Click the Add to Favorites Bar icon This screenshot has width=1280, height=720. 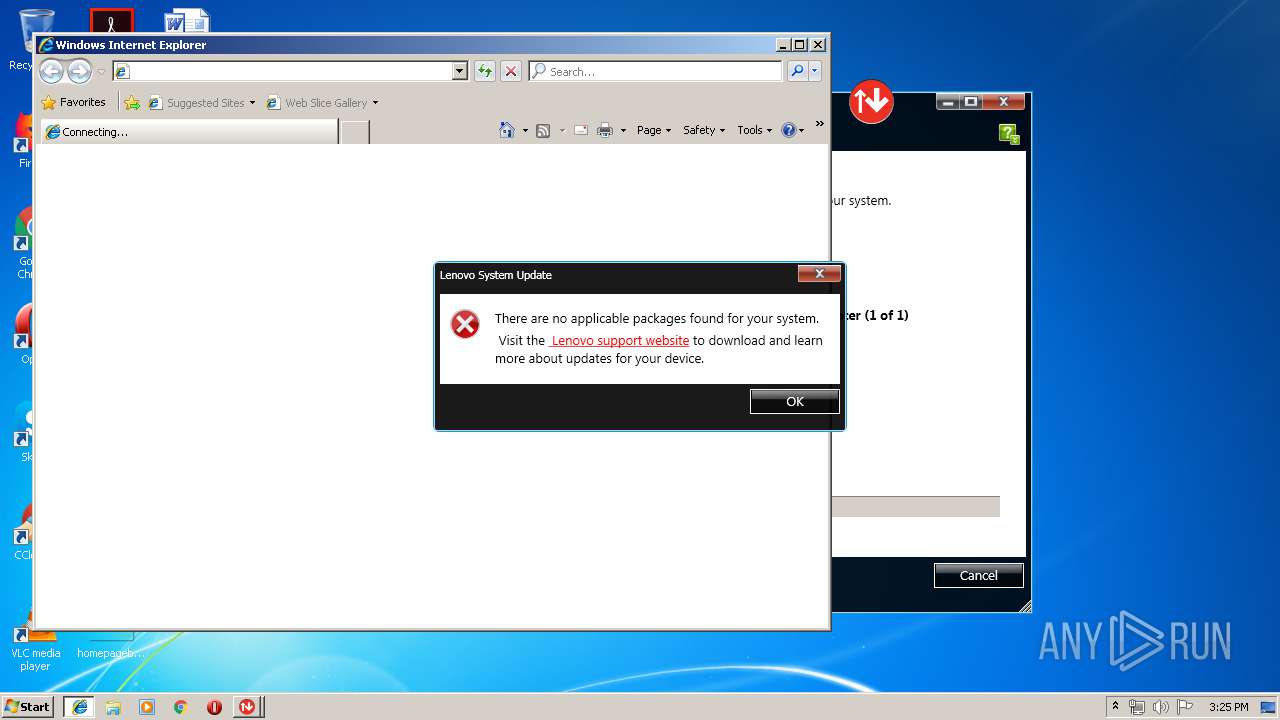click(x=132, y=102)
